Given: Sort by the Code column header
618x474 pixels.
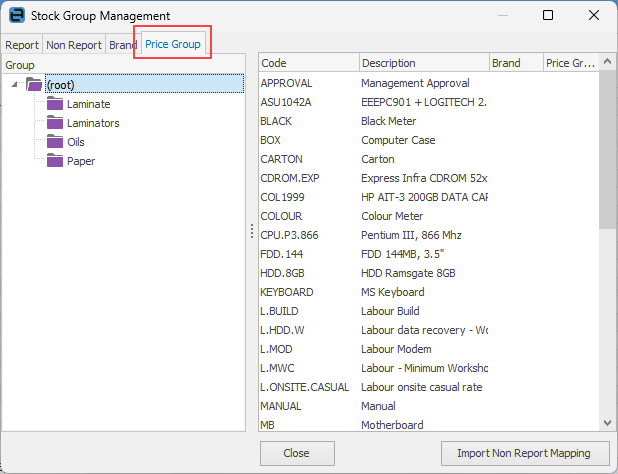Looking at the screenshot, I should [307, 63].
